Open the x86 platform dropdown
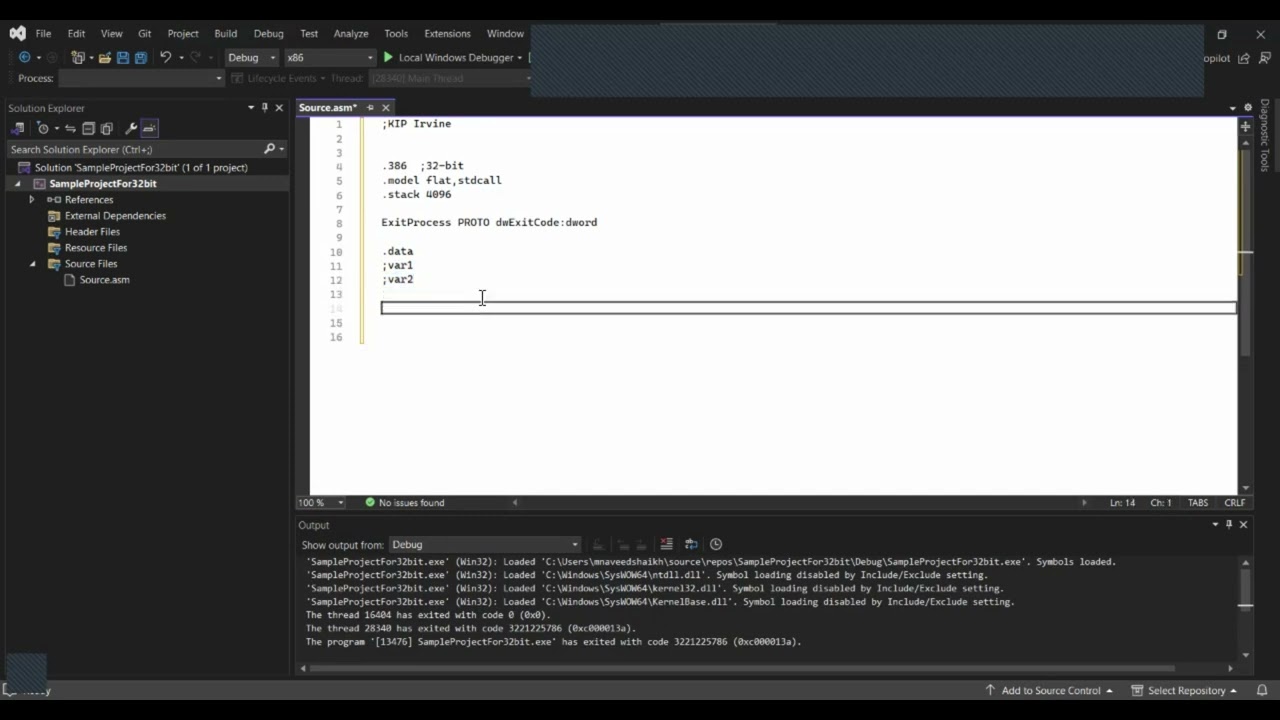1280x720 pixels. pyautogui.click(x=329, y=58)
